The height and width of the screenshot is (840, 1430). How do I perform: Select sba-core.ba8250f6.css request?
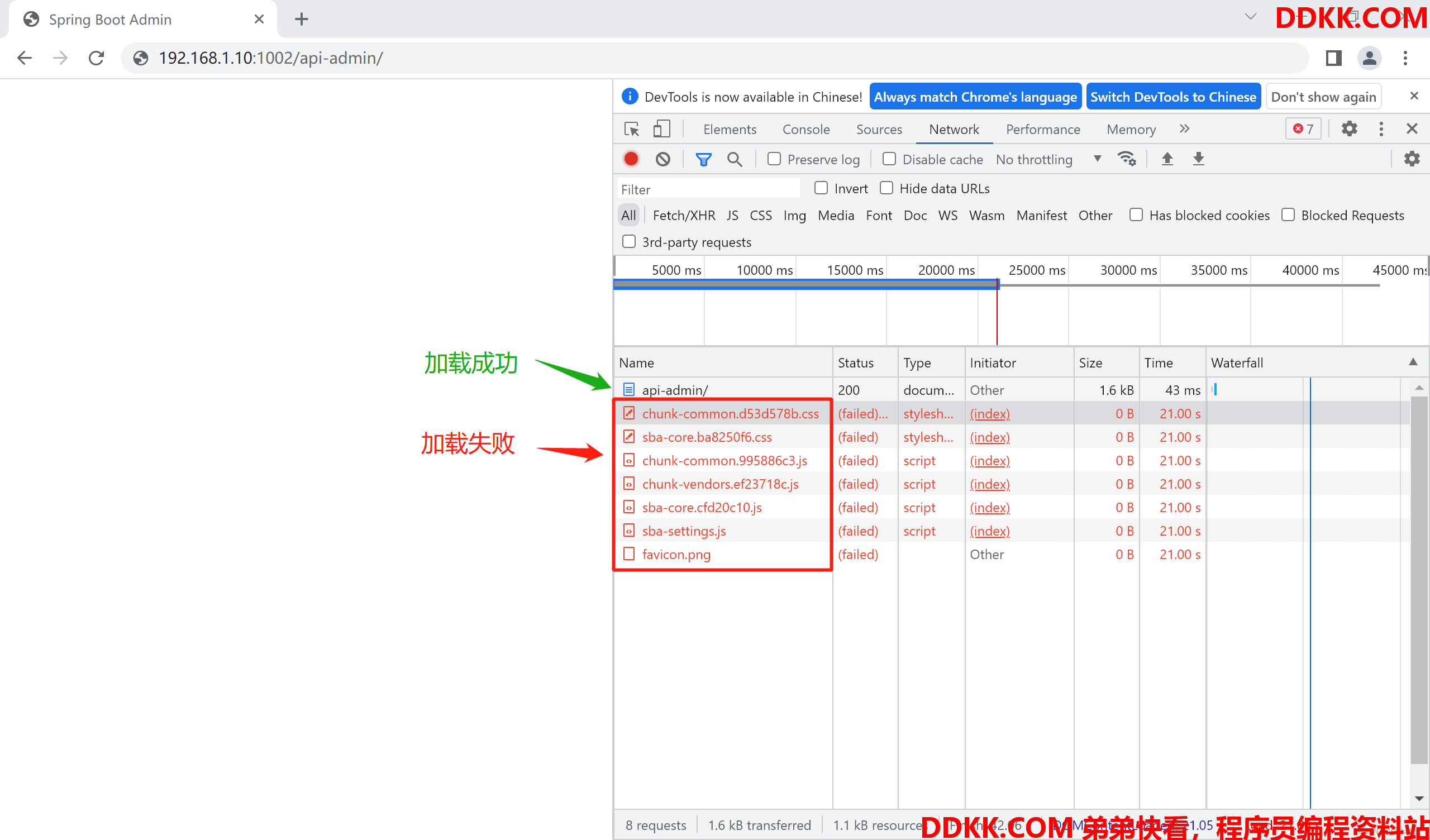1012,437
